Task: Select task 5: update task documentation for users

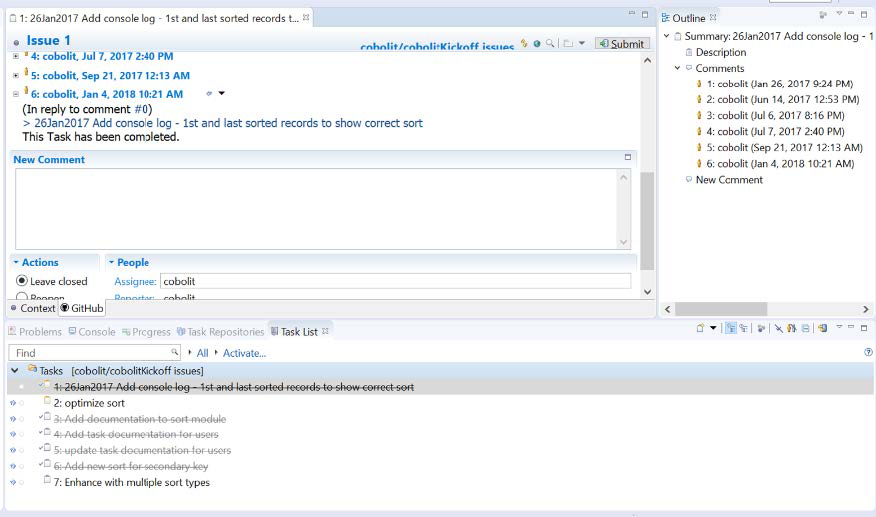Action: [142, 450]
